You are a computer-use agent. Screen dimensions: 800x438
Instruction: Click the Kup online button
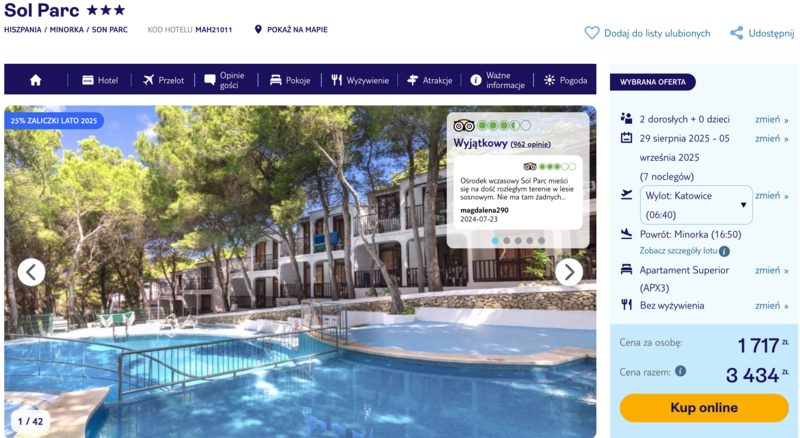[x=704, y=407]
